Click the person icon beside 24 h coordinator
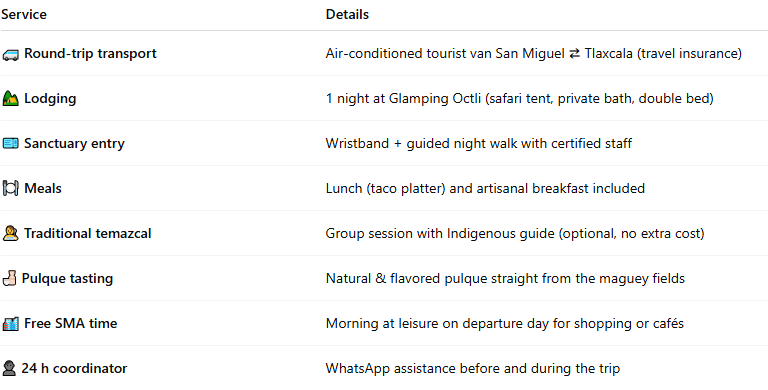Screen dimensions: 768x390 tap(9, 368)
